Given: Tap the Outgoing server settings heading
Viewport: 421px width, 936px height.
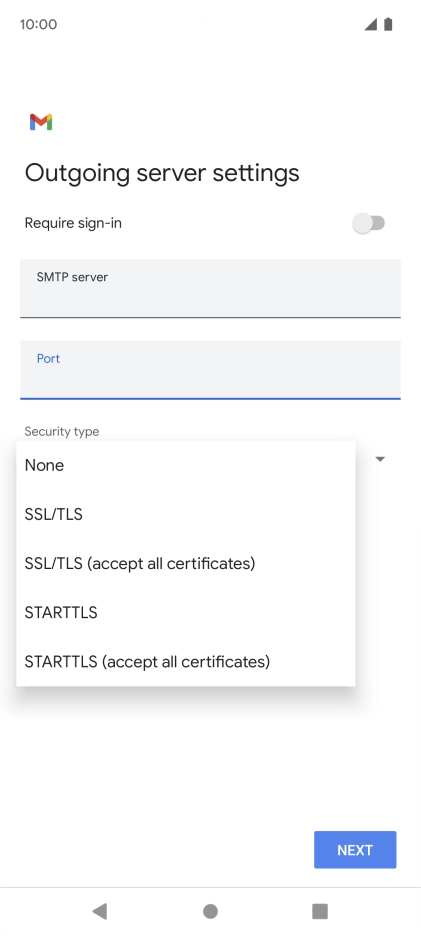Looking at the screenshot, I should (162, 173).
